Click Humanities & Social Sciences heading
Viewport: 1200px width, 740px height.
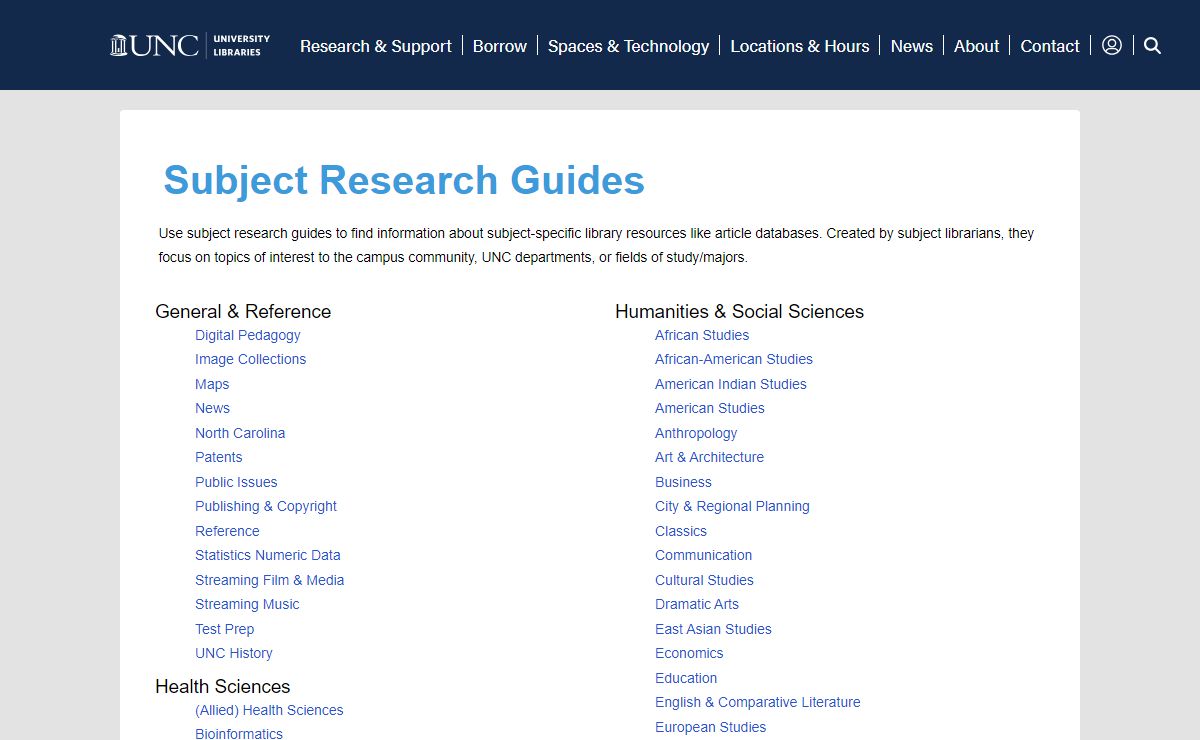pyautogui.click(x=740, y=311)
